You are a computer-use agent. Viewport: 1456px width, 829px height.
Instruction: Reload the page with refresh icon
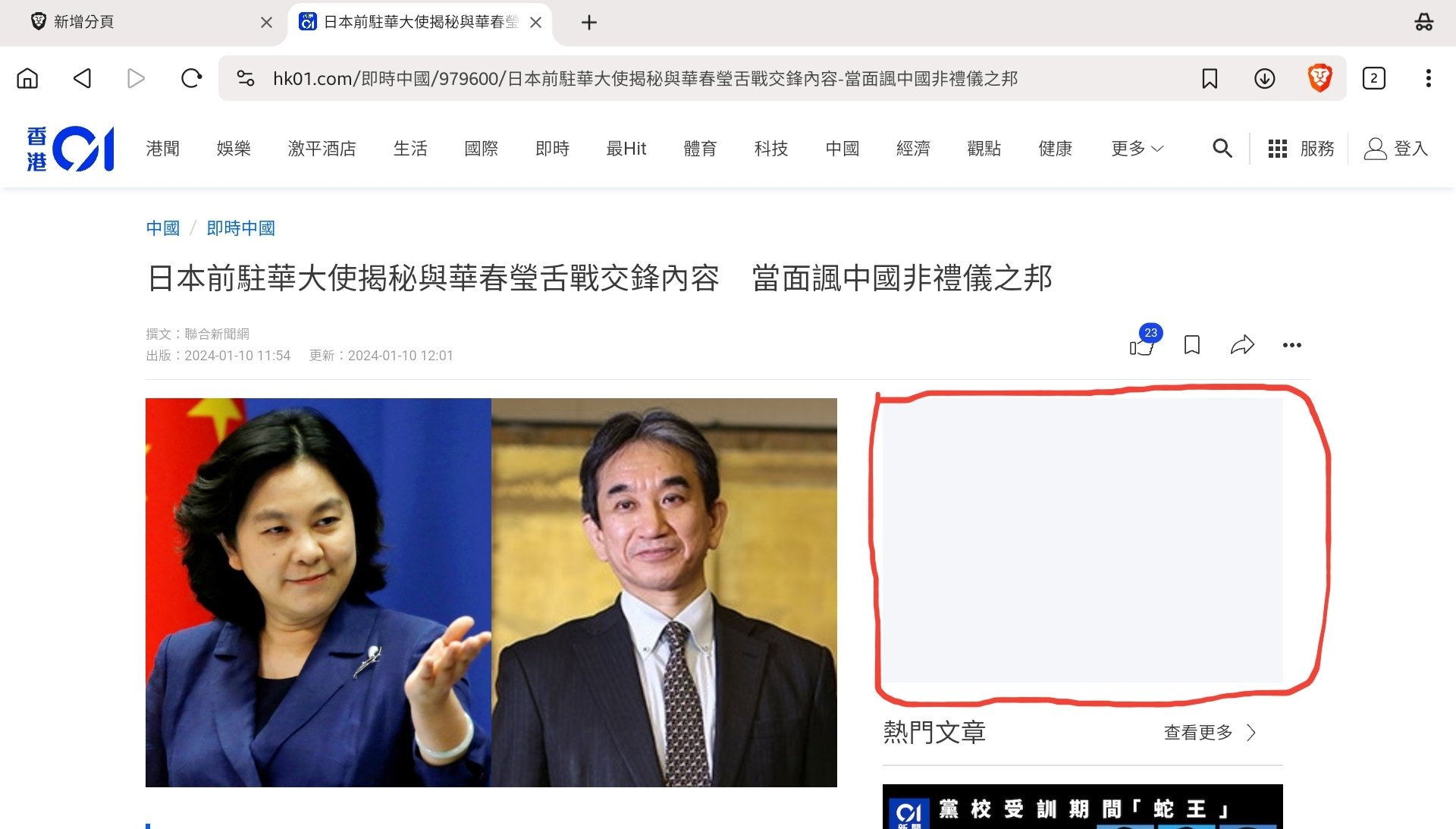(x=191, y=78)
